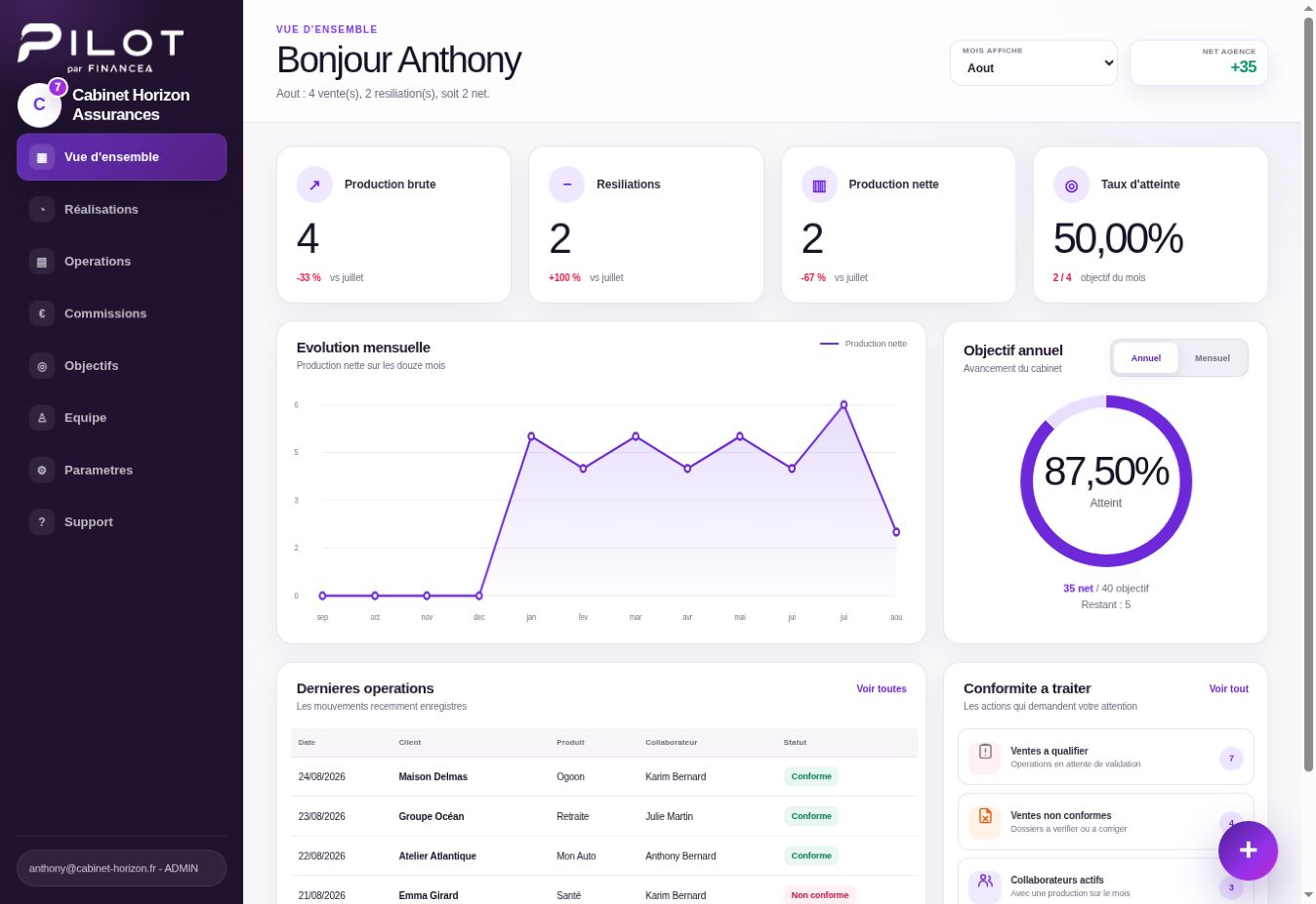
Task: Switch objective view to Annuel
Action: pos(1146,358)
